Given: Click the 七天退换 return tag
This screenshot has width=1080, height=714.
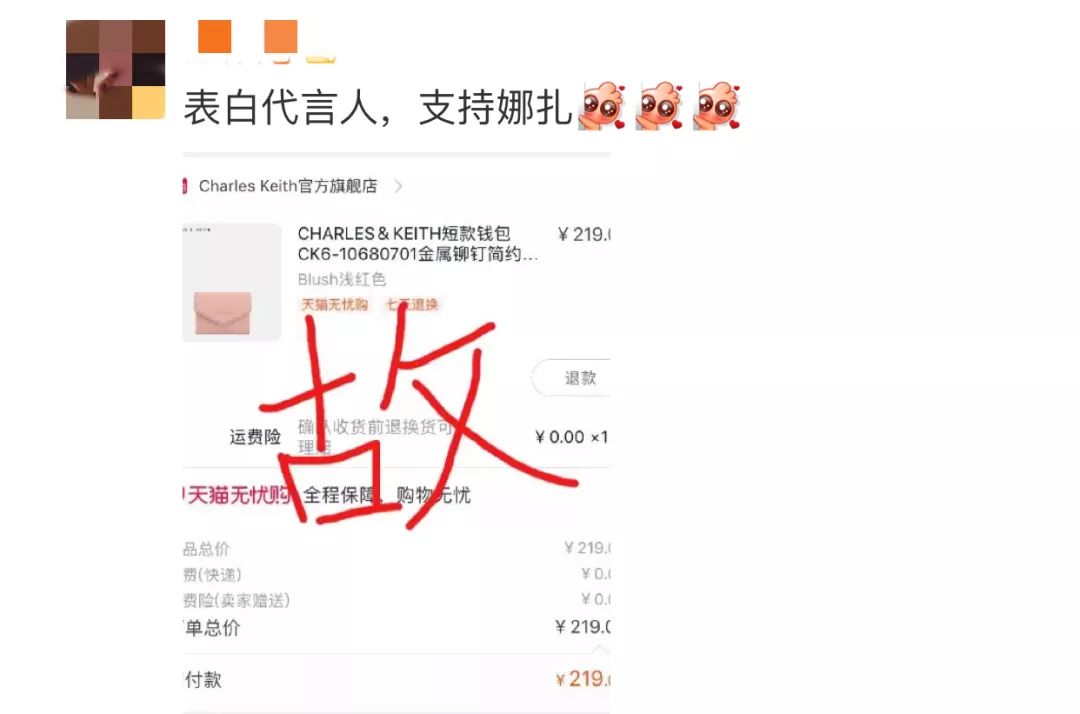Looking at the screenshot, I should pos(411,304).
